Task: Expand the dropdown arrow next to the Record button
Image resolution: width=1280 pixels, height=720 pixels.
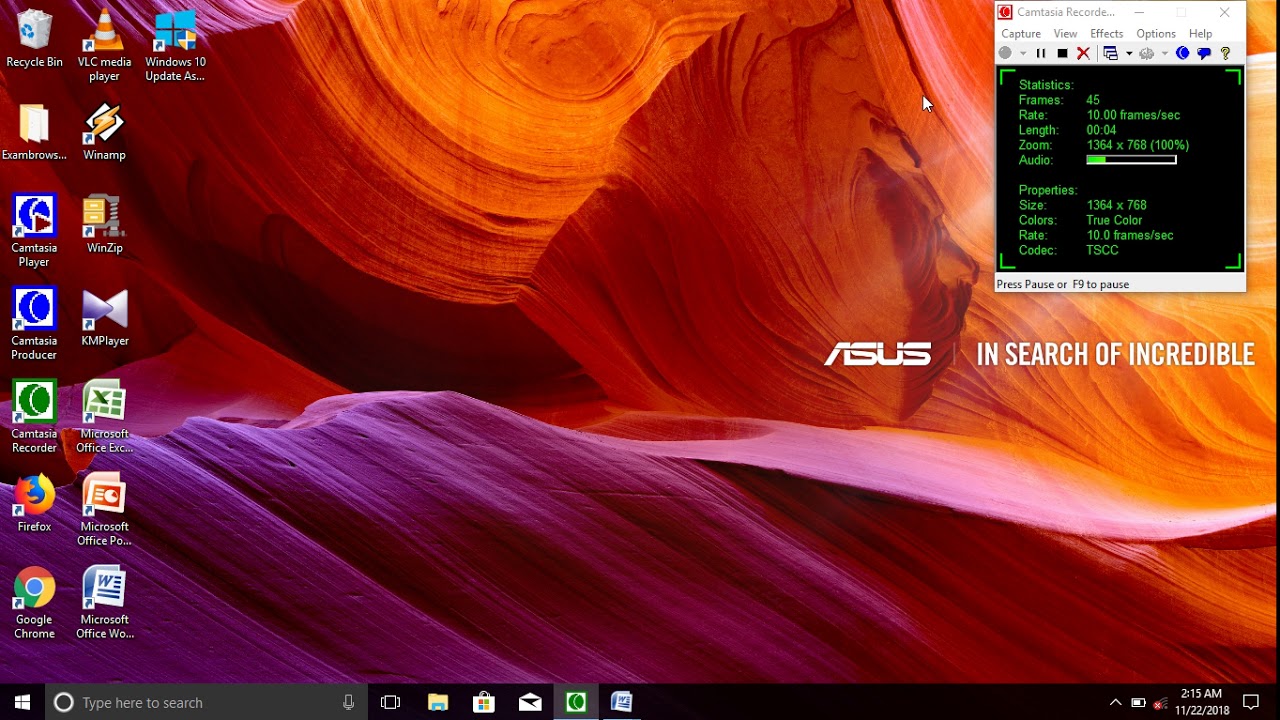Action: (x=1022, y=54)
